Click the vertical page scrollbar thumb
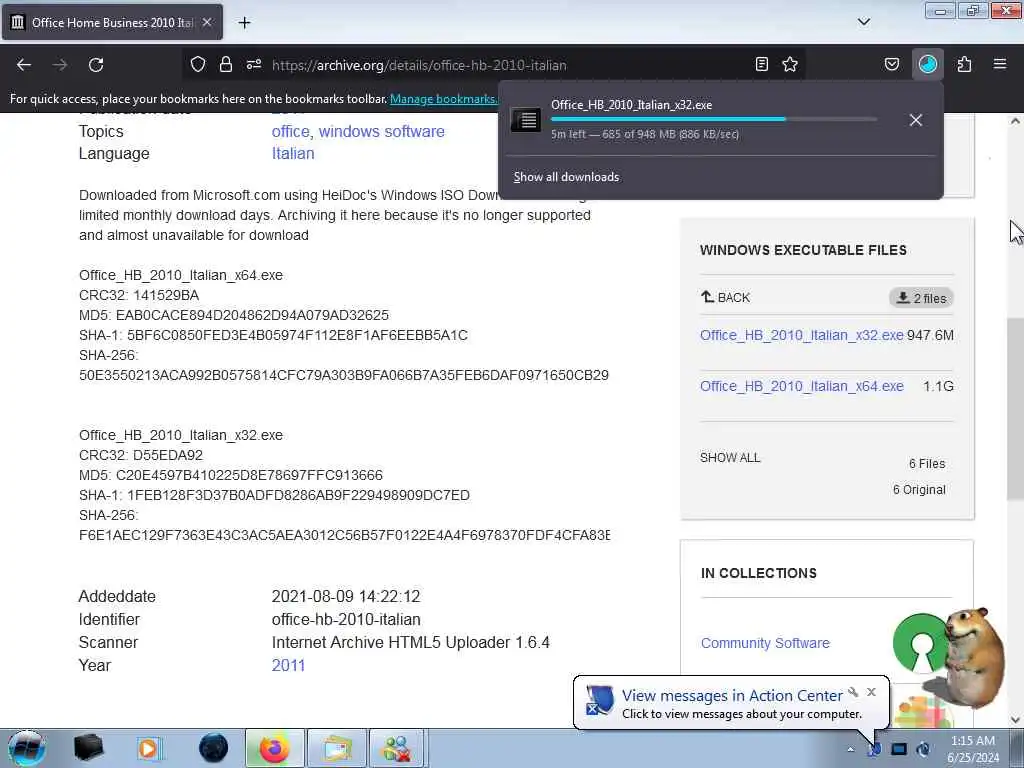This screenshot has height=768, width=1024. pyautogui.click(x=1015, y=409)
